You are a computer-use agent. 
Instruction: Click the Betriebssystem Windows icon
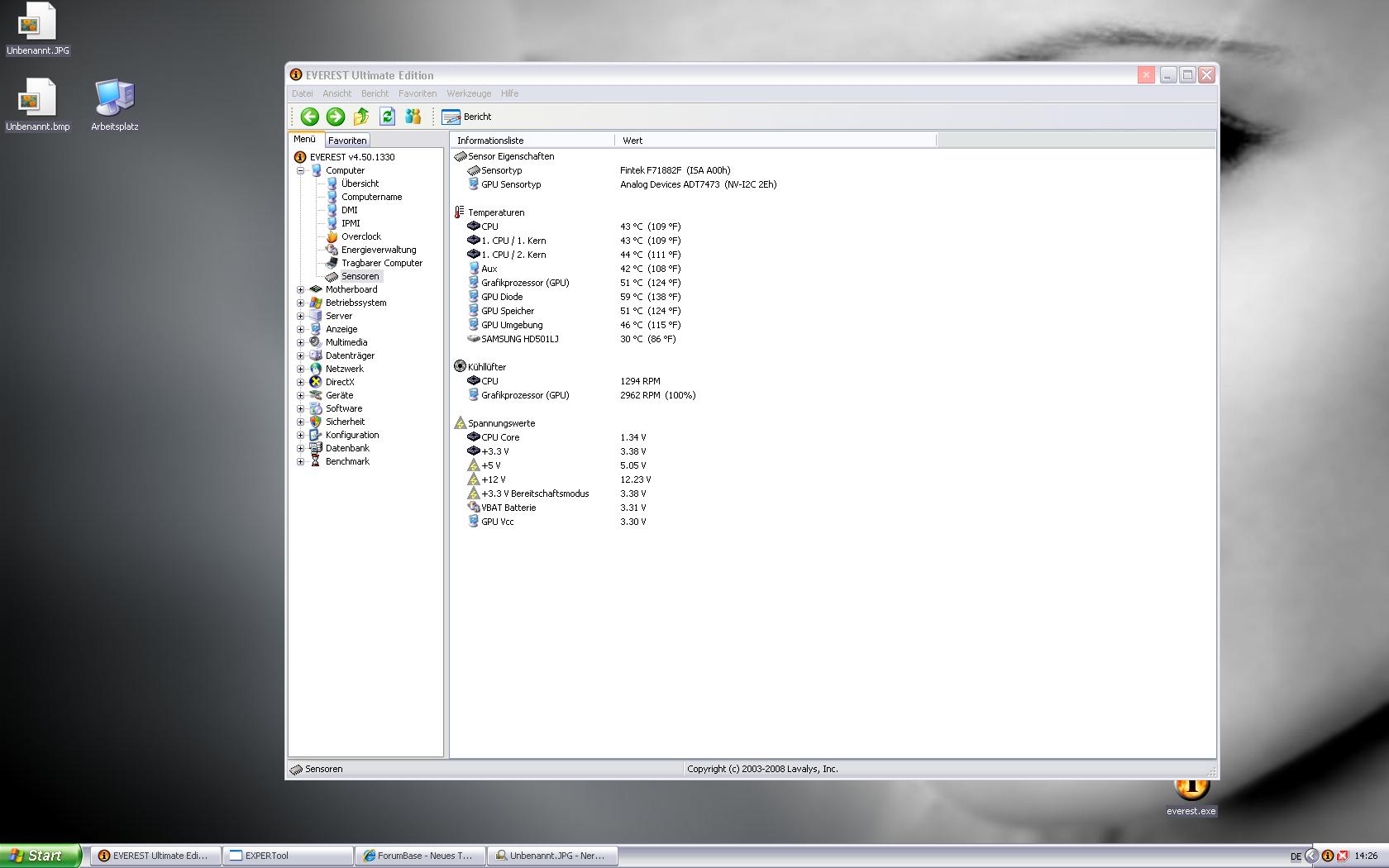point(316,303)
